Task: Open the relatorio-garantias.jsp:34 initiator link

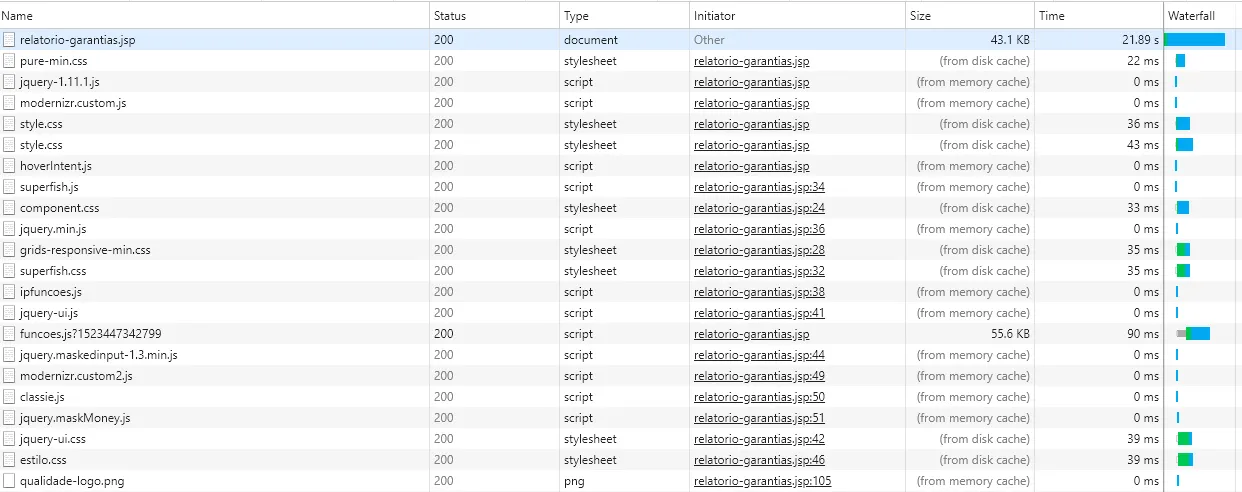Action: click(759, 187)
